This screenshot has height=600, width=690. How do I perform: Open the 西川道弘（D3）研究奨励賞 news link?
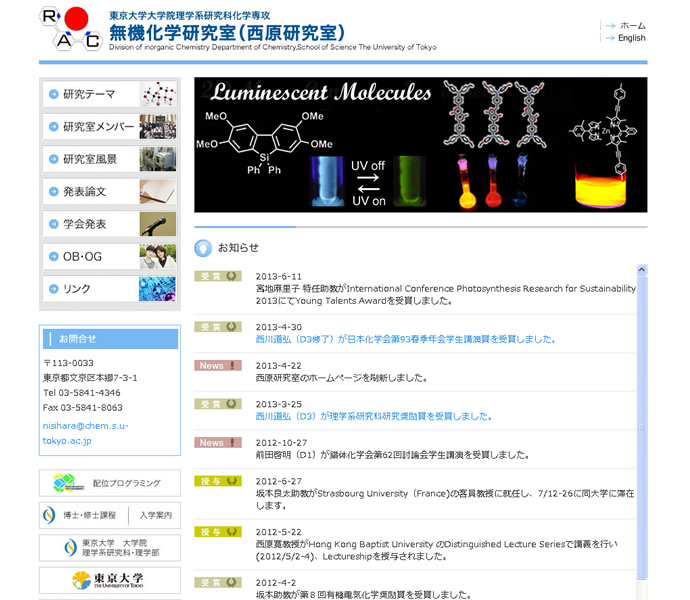[374, 416]
